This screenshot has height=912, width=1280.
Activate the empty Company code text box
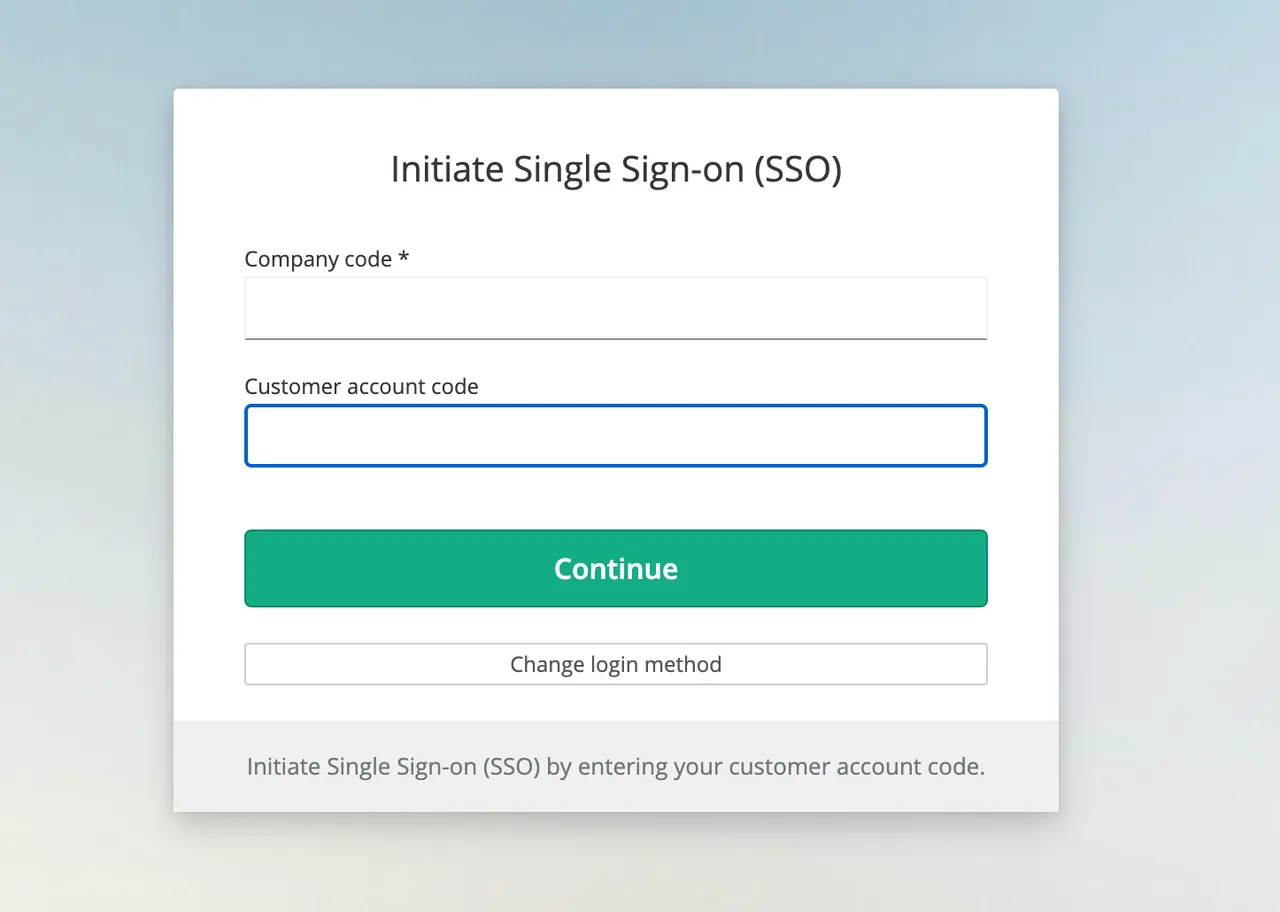615,307
